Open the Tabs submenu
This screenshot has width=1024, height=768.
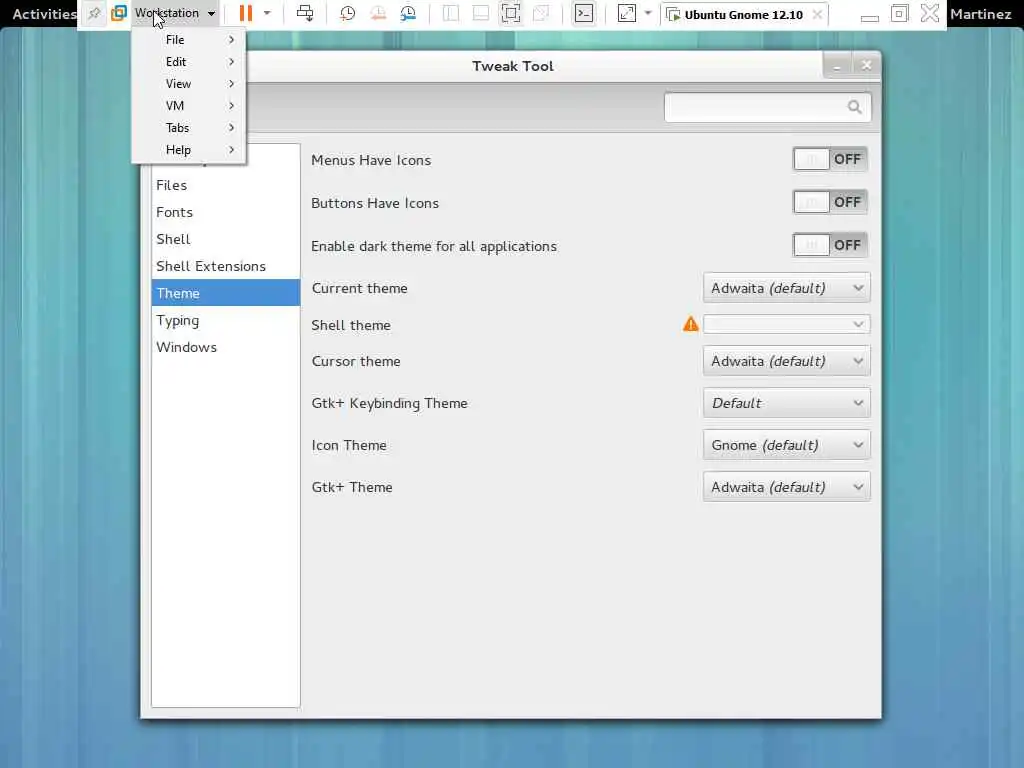pyautogui.click(x=189, y=128)
